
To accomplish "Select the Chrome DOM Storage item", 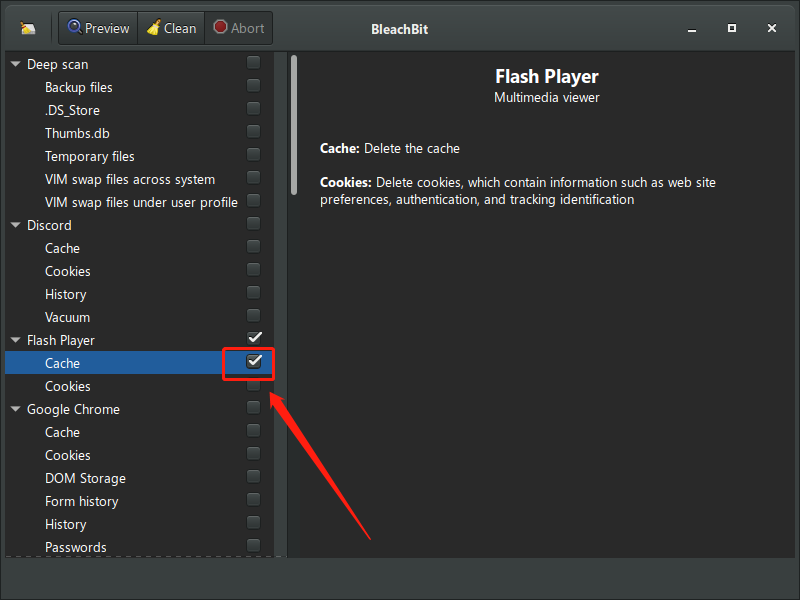I will click(85, 478).
